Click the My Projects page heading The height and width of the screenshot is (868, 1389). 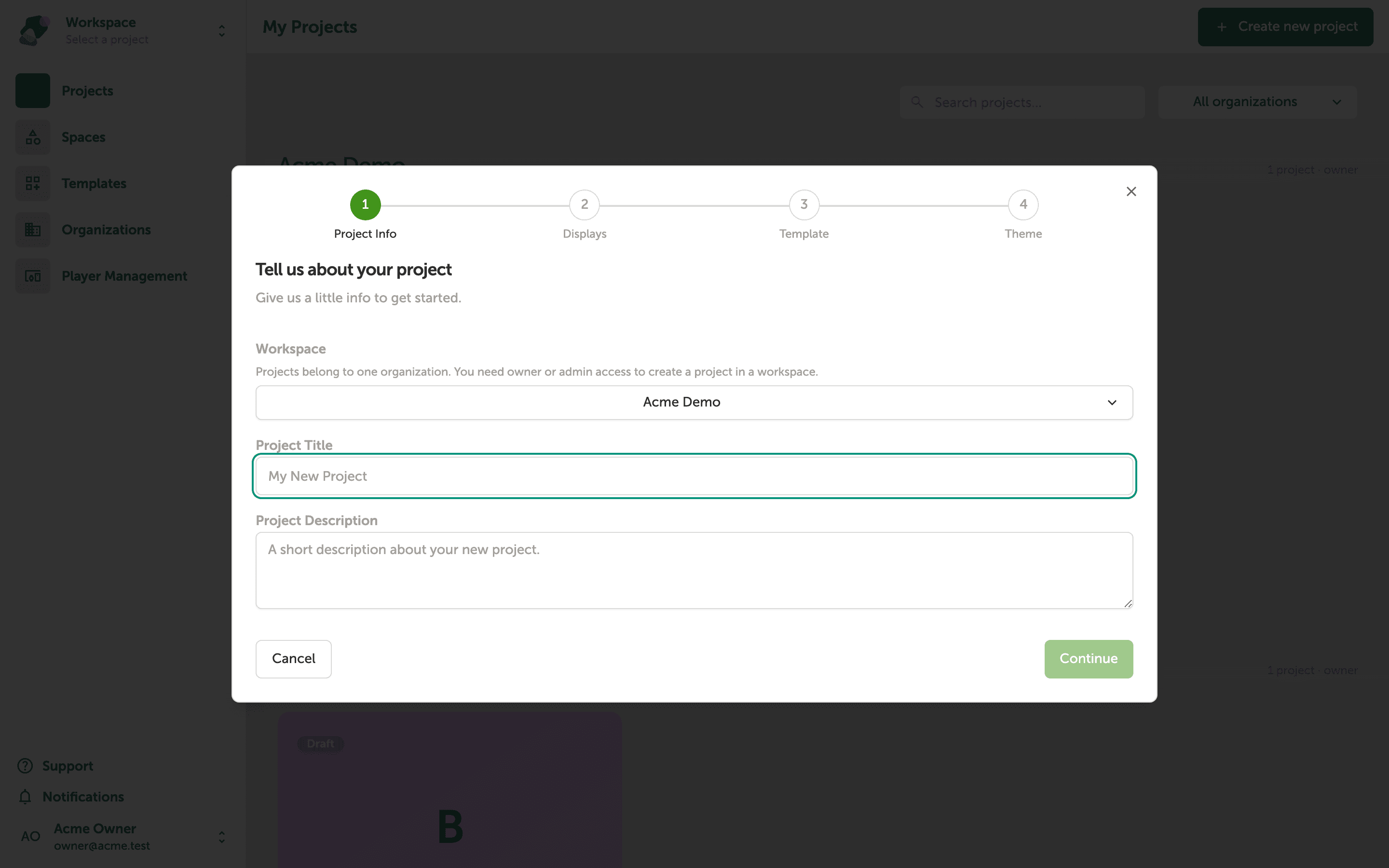tap(310, 27)
